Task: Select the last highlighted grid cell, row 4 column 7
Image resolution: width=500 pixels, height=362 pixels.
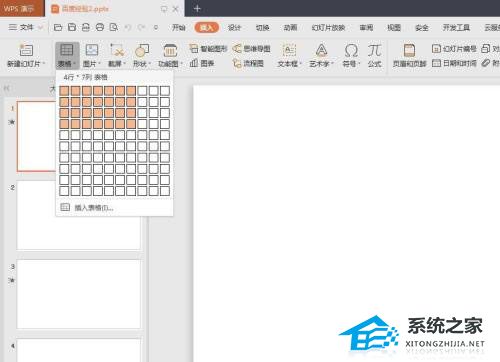Action: (x=131, y=124)
